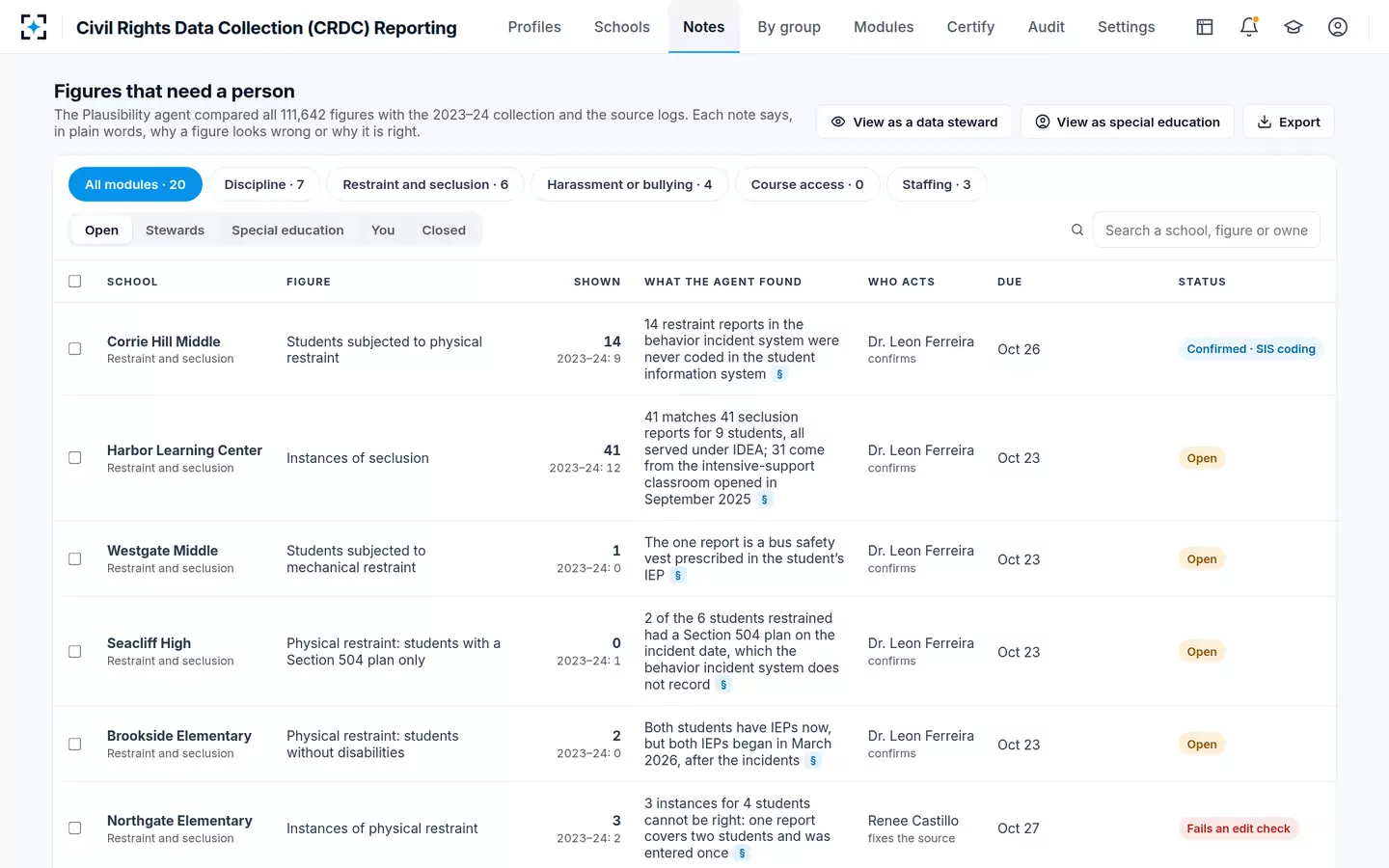Click the search magnifier icon
Image resolution: width=1389 pixels, height=868 pixels.
(x=1077, y=230)
